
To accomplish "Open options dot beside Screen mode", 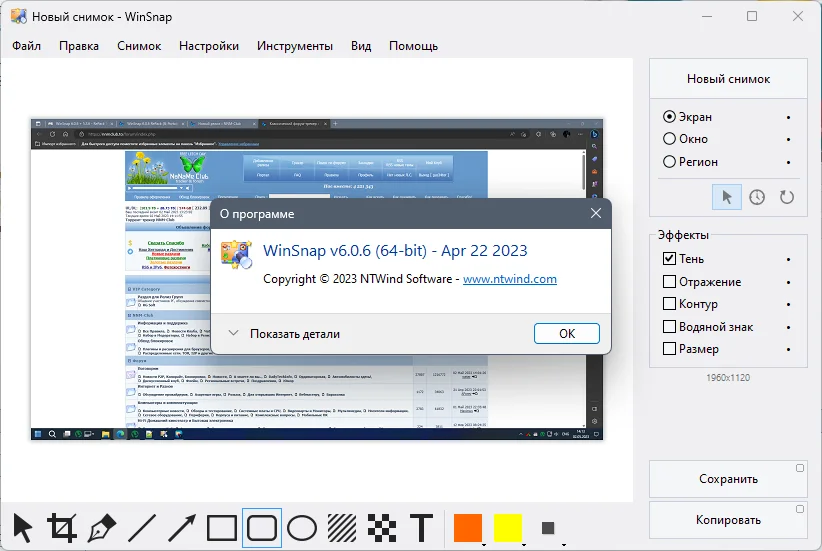I will click(x=788, y=117).
